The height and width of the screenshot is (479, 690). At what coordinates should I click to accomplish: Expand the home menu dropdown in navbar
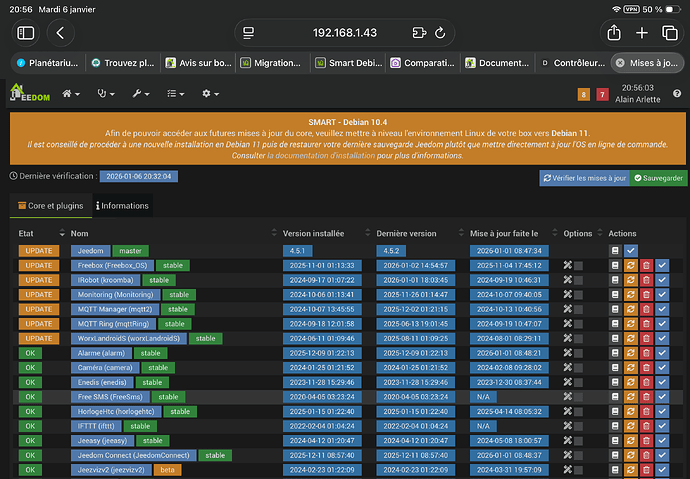[71, 93]
